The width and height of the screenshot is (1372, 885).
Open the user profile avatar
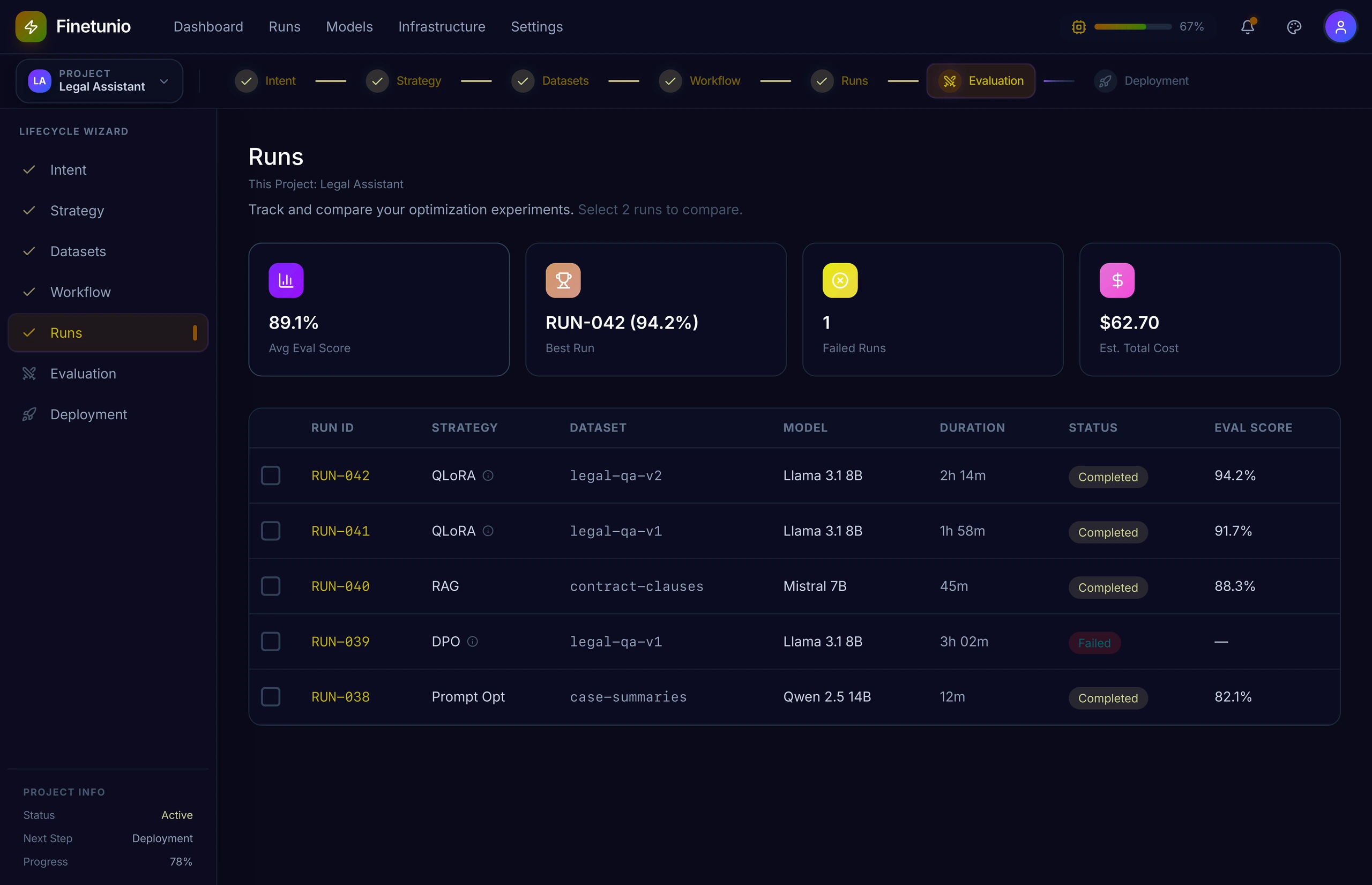[1340, 27]
